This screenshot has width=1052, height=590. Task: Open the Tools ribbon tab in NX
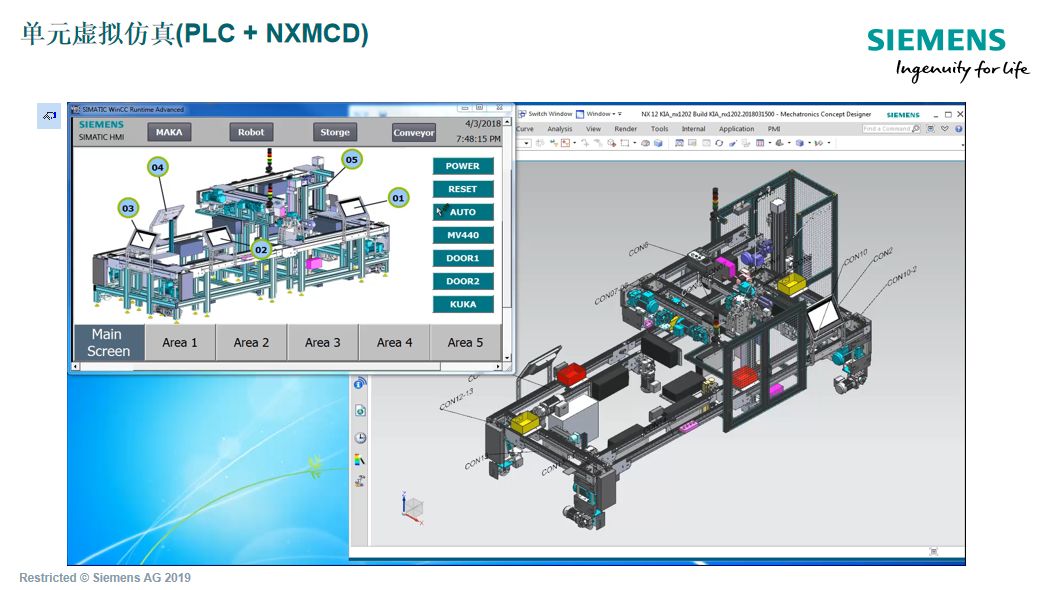pos(660,129)
